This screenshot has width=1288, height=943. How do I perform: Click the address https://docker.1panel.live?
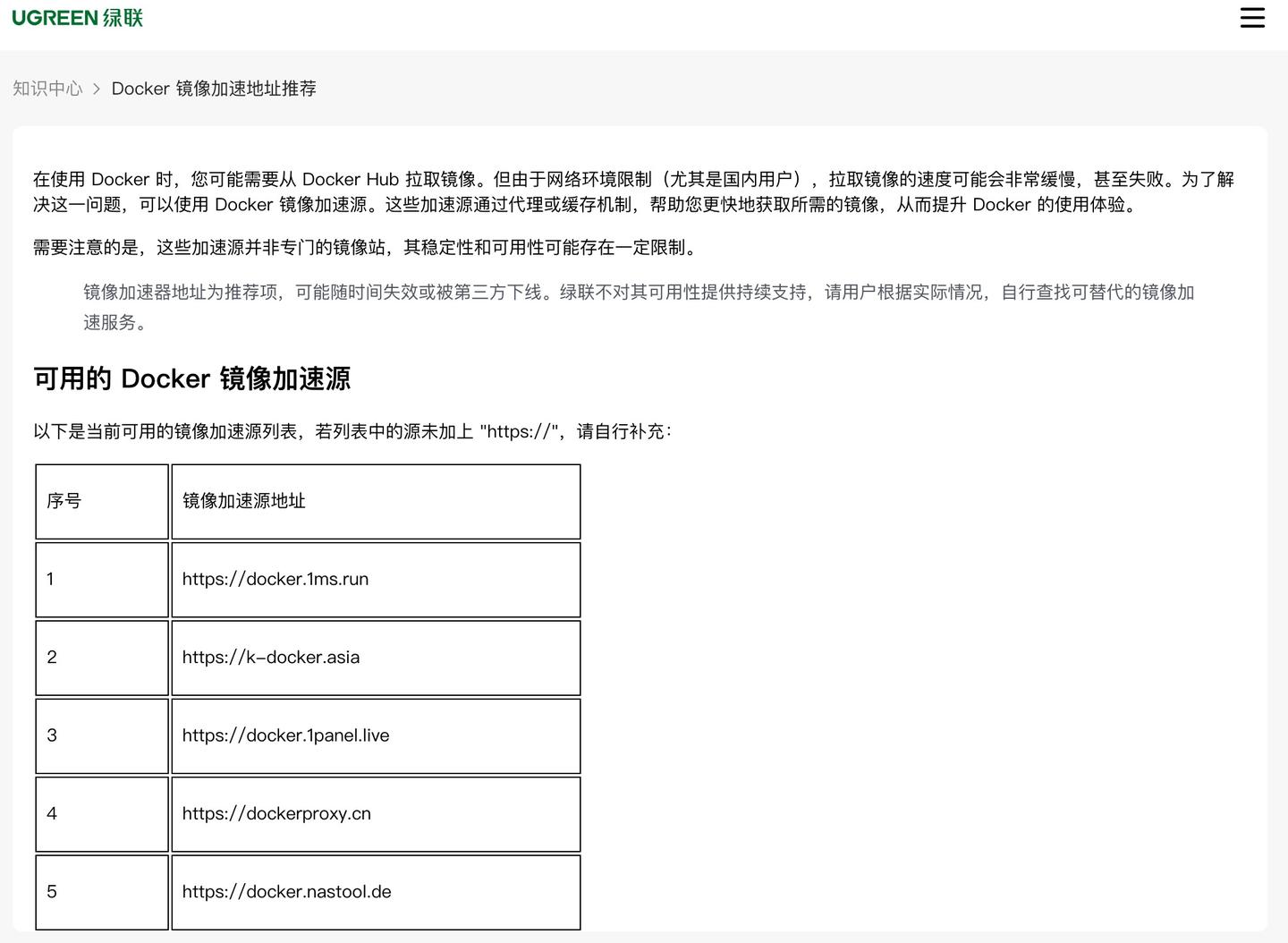coord(286,735)
